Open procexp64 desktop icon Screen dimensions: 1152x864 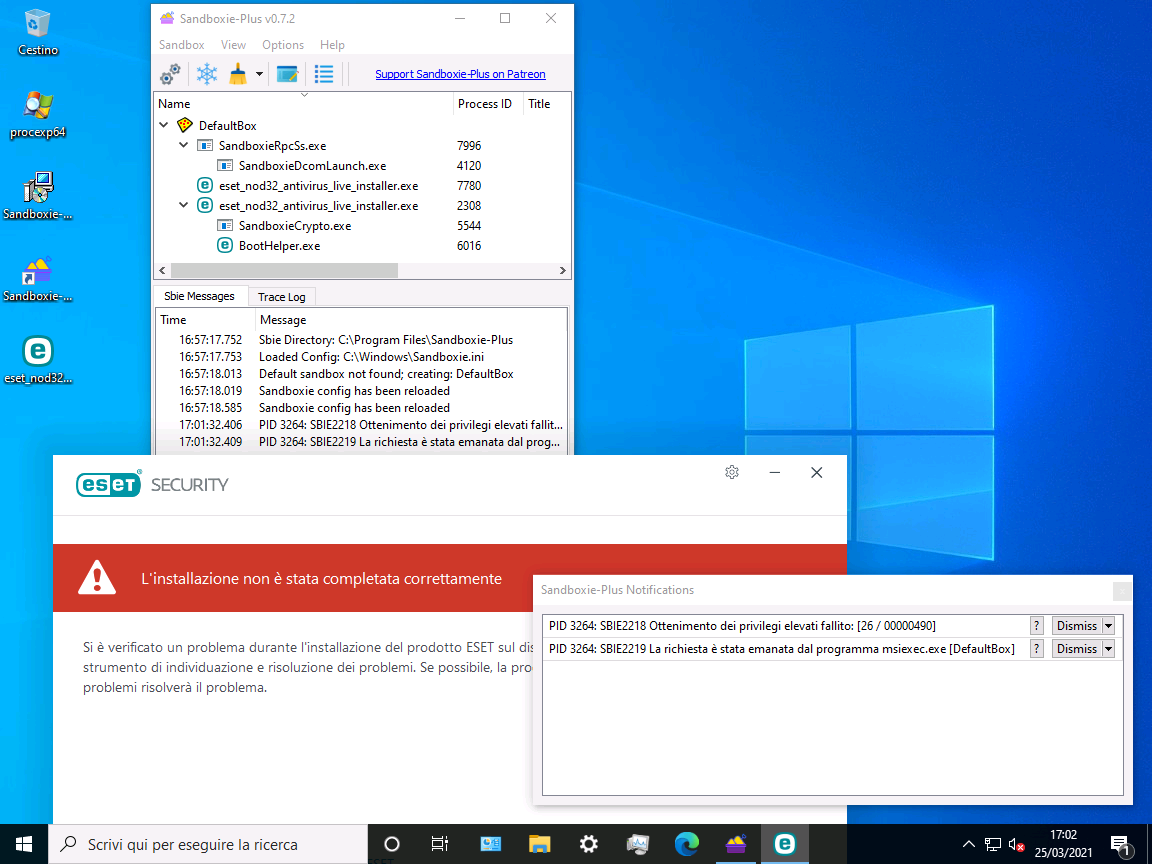point(37,115)
